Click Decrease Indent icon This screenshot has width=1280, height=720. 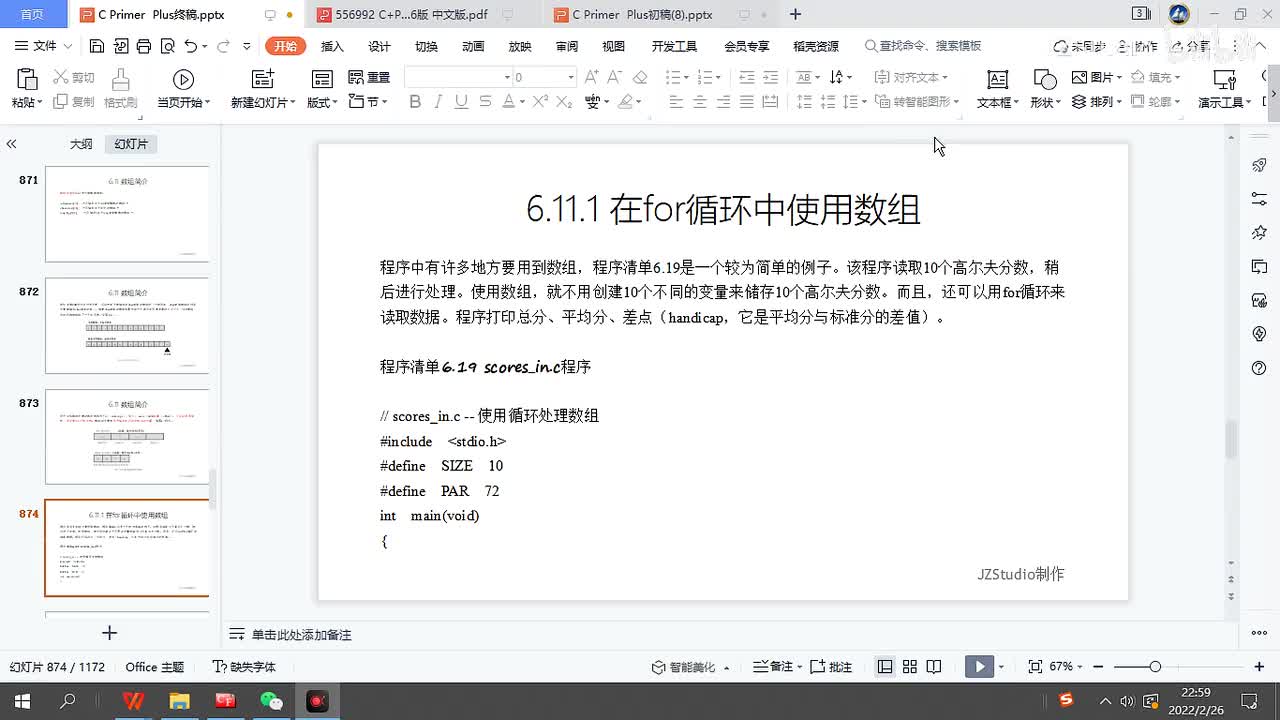click(746, 77)
